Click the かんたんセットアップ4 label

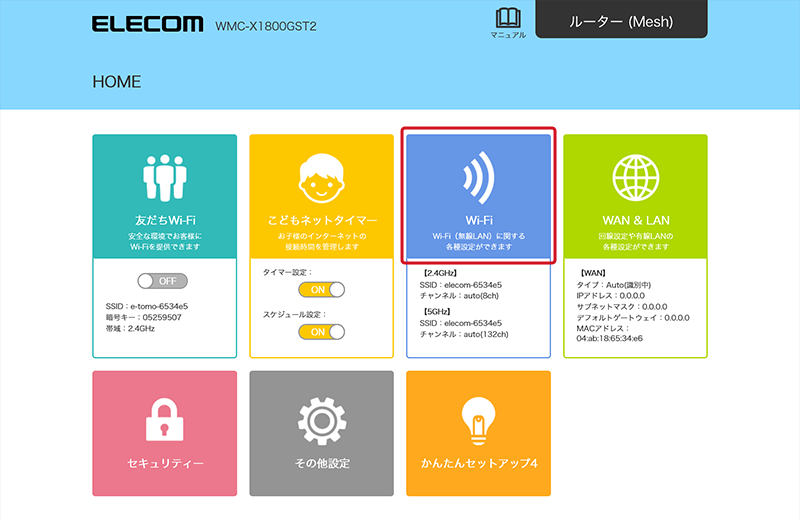tap(479, 463)
